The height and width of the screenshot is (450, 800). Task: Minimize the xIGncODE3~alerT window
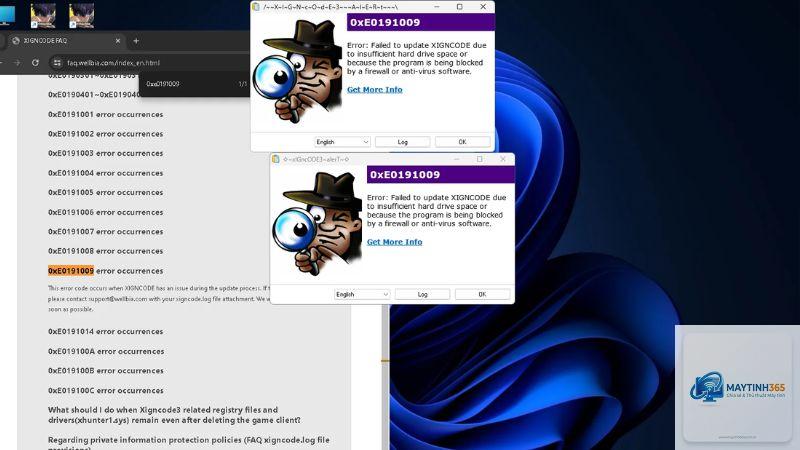(x=457, y=159)
